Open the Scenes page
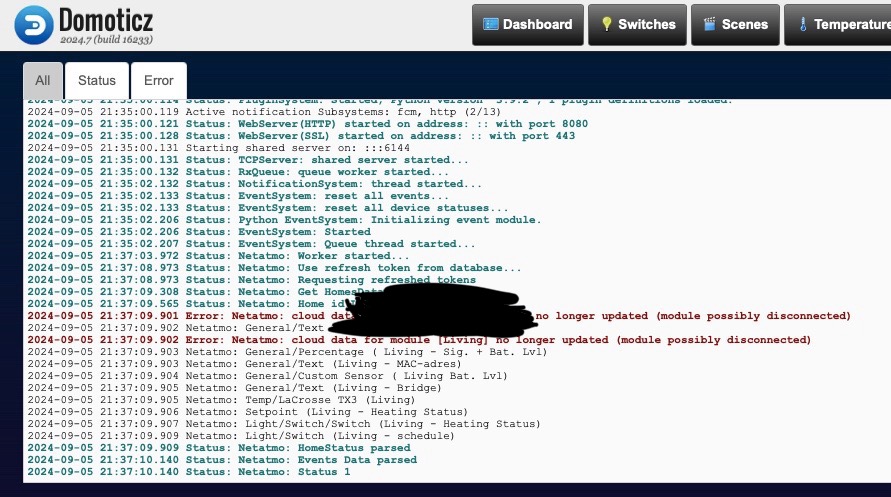The image size is (891, 497). point(735,24)
